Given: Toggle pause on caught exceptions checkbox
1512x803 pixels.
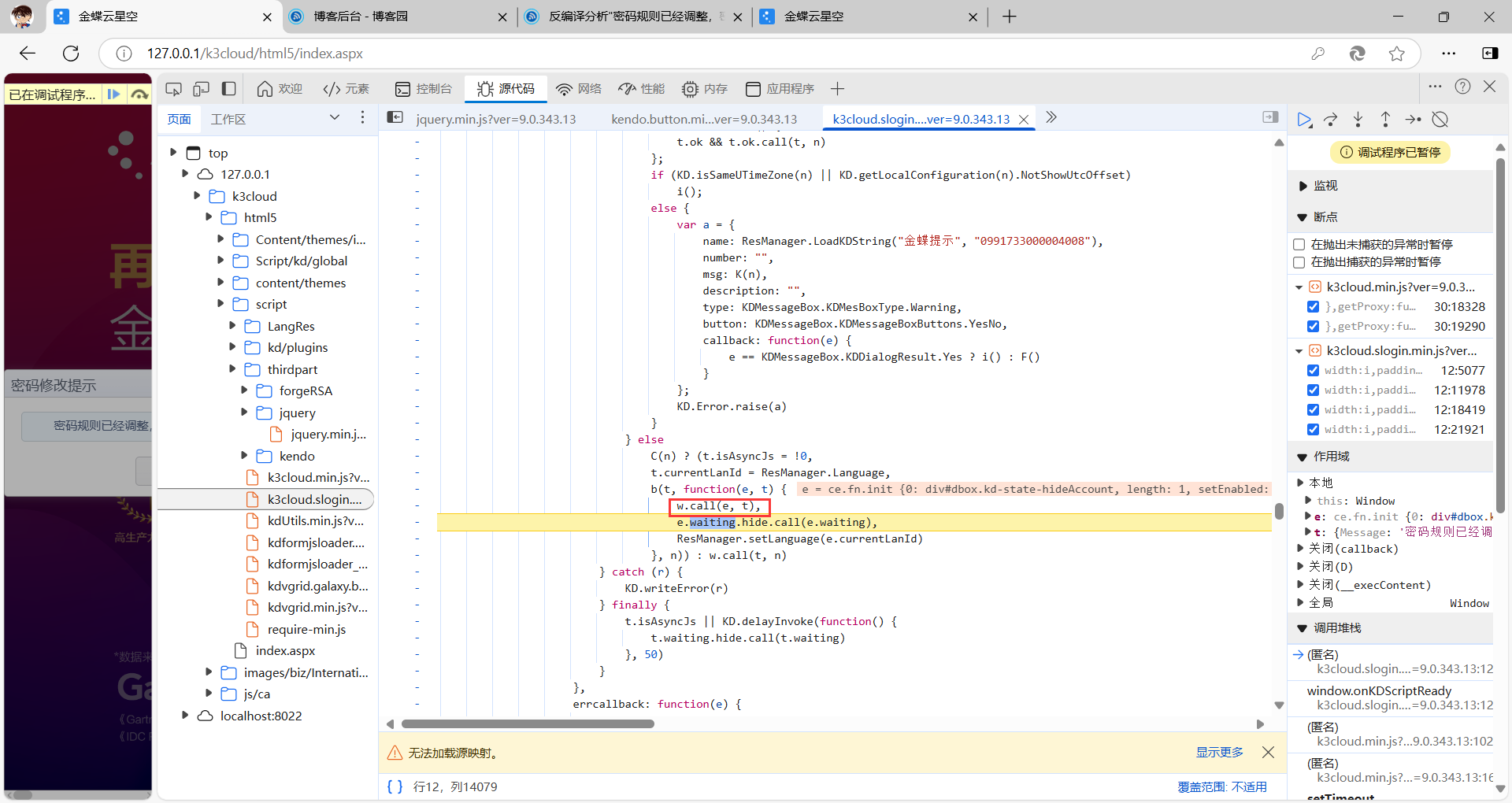Looking at the screenshot, I should pyautogui.click(x=1299, y=262).
